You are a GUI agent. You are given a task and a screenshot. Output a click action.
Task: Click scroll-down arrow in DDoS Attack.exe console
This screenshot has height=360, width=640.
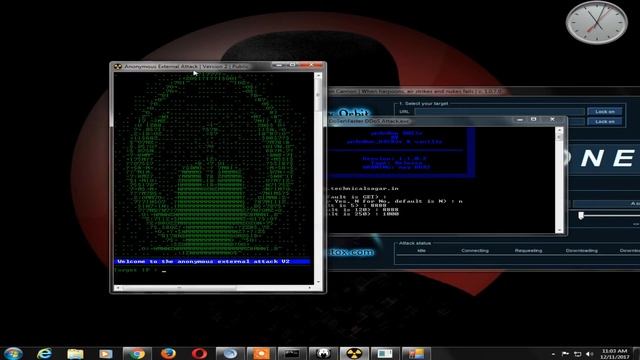[559, 230]
